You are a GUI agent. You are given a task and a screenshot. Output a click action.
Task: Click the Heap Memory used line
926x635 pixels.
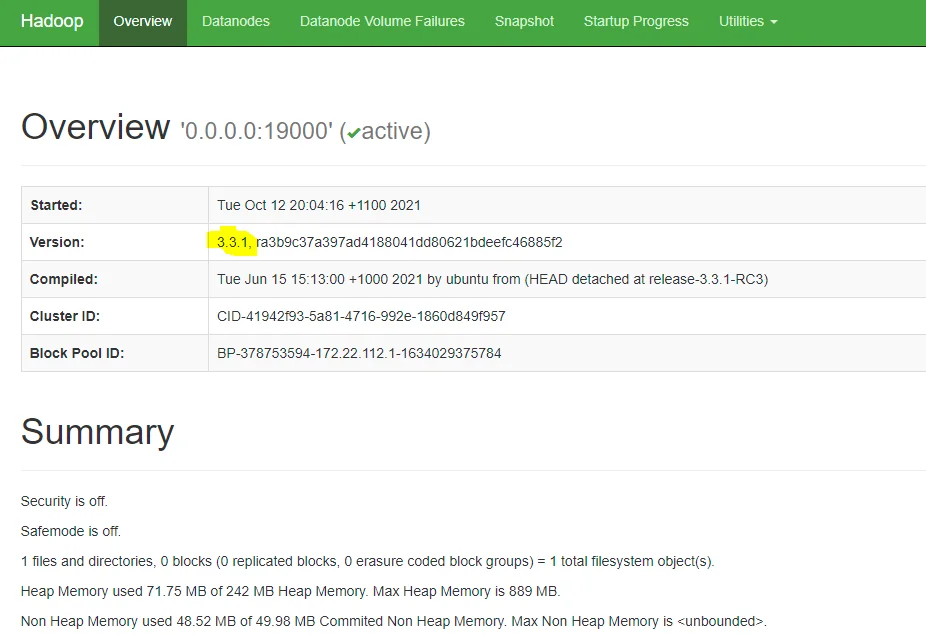coord(290,591)
